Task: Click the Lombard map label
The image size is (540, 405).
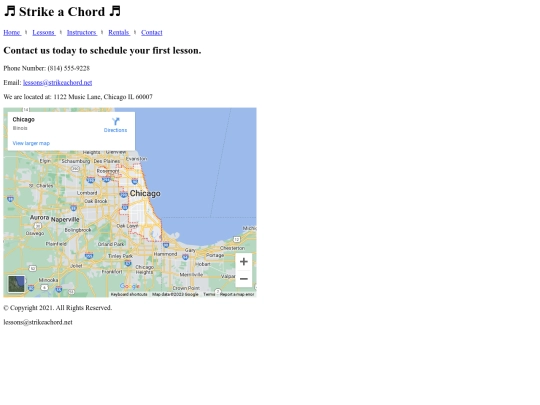Action: pyautogui.click(x=87, y=193)
